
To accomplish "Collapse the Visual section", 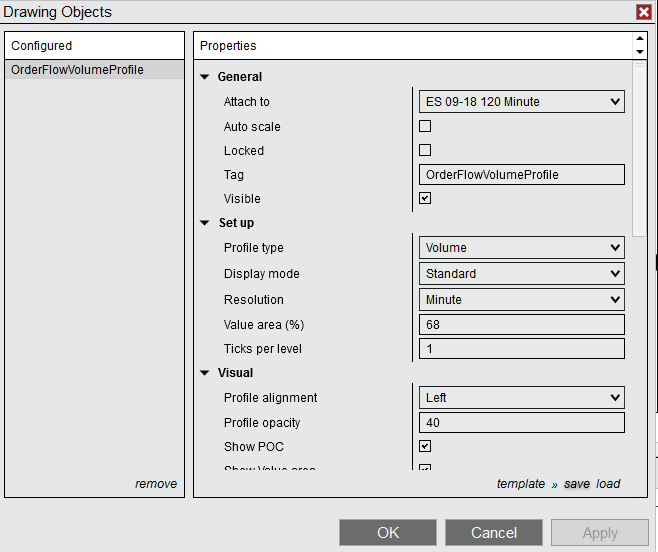I will coord(205,373).
